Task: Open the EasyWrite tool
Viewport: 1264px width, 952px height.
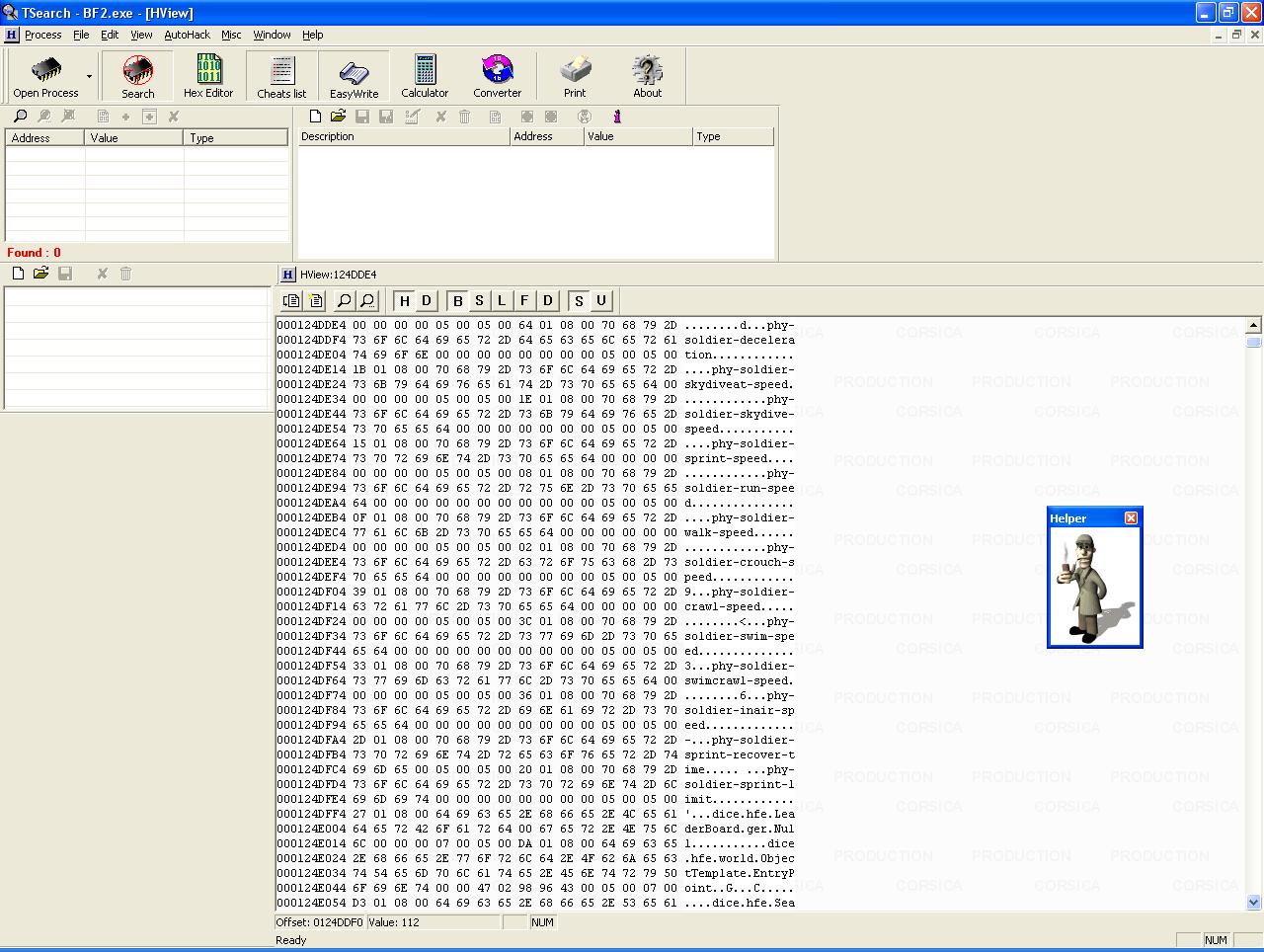Action: [x=354, y=76]
